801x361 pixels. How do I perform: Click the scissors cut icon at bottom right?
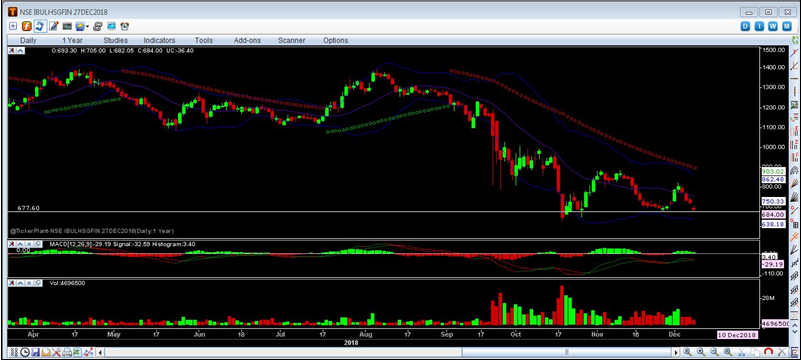[741, 352]
